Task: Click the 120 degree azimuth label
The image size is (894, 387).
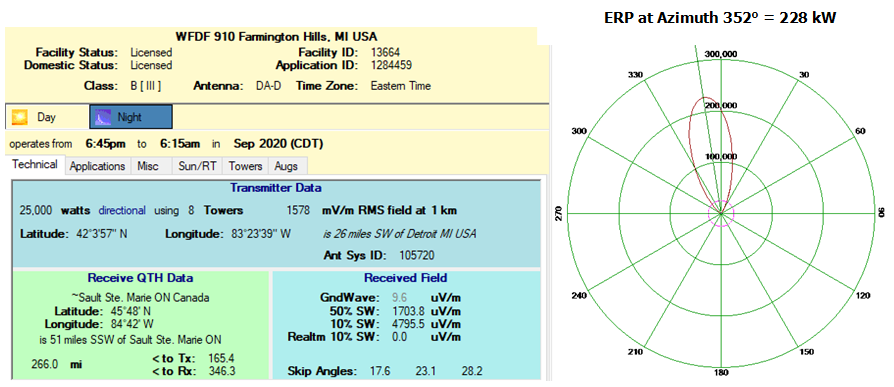Action: click(863, 296)
